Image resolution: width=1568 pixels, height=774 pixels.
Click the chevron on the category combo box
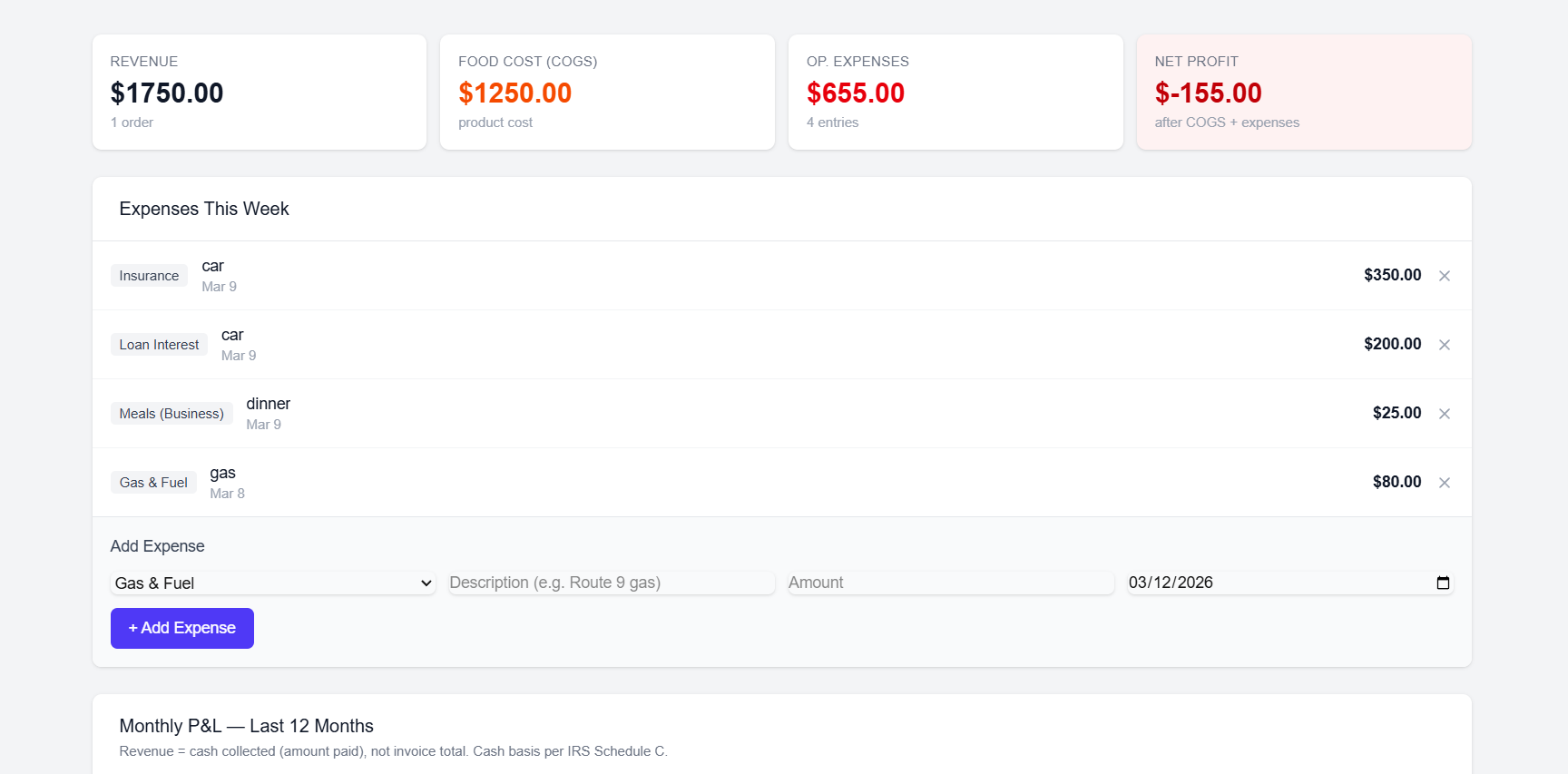[425, 583]
